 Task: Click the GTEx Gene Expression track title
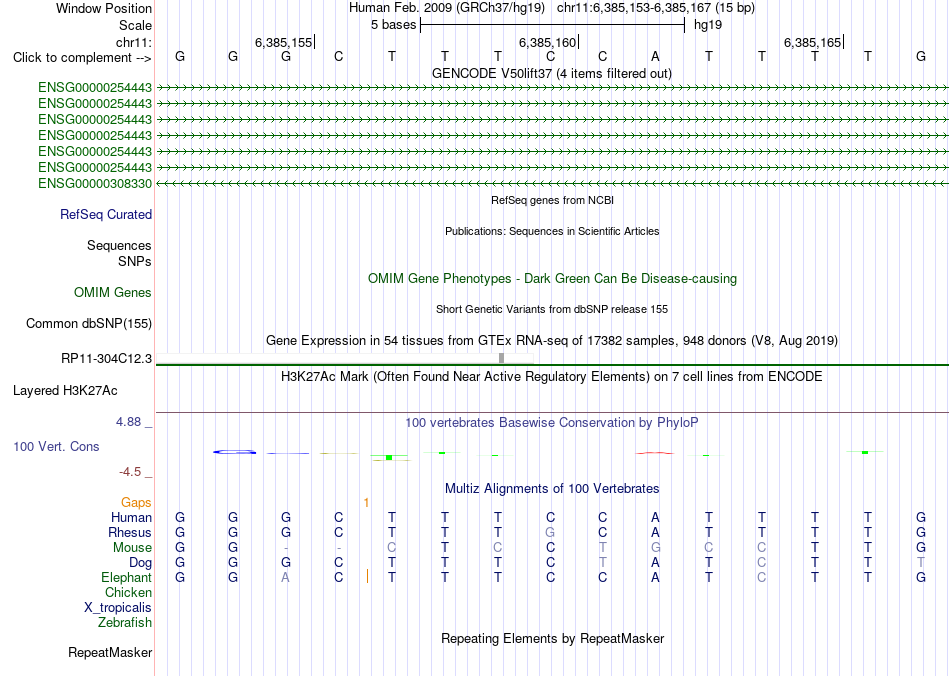552,340
